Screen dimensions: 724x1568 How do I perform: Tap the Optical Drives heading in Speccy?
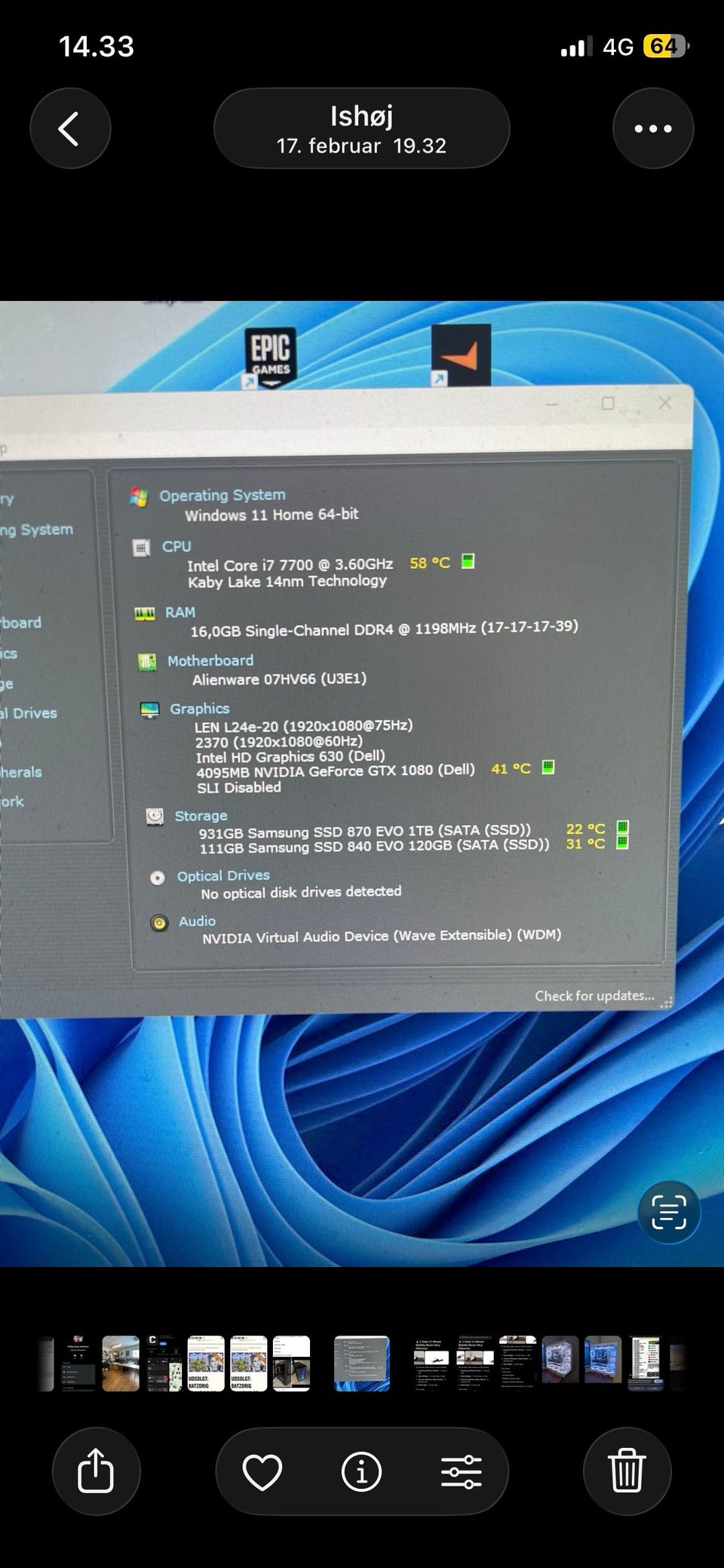click(x=223, y=875)
